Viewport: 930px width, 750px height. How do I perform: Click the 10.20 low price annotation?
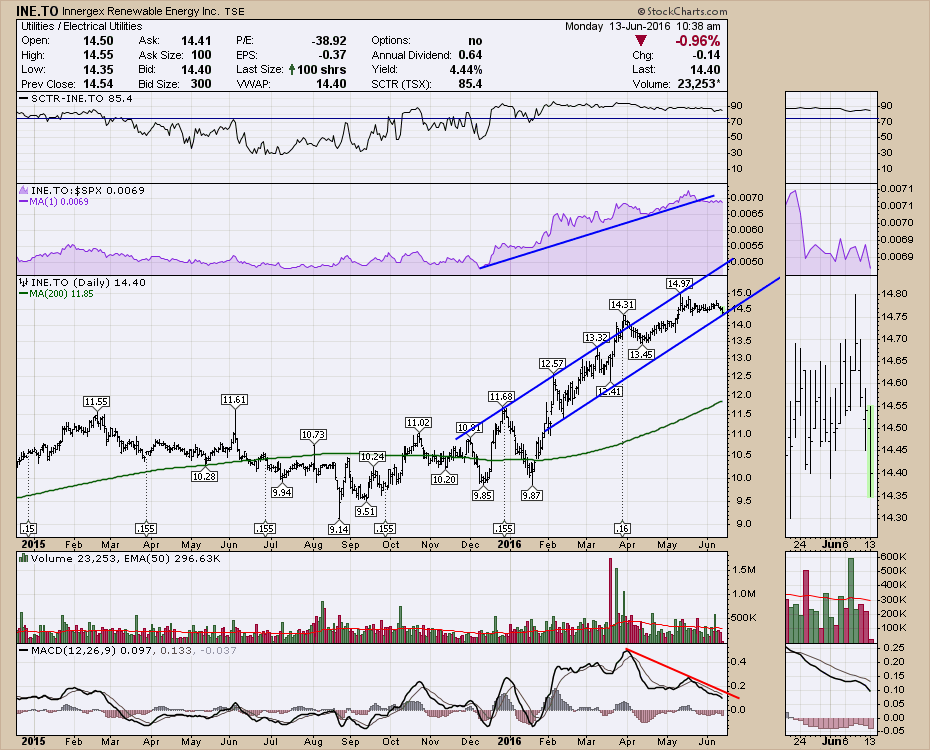(x=444, y=479)
